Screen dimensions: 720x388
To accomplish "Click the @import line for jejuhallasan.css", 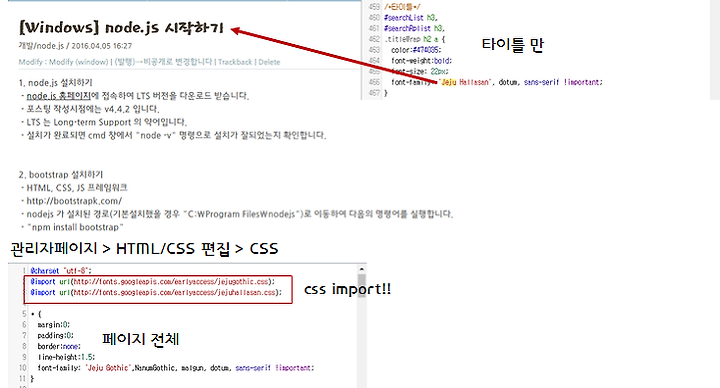I will click(x=156, y=292).
